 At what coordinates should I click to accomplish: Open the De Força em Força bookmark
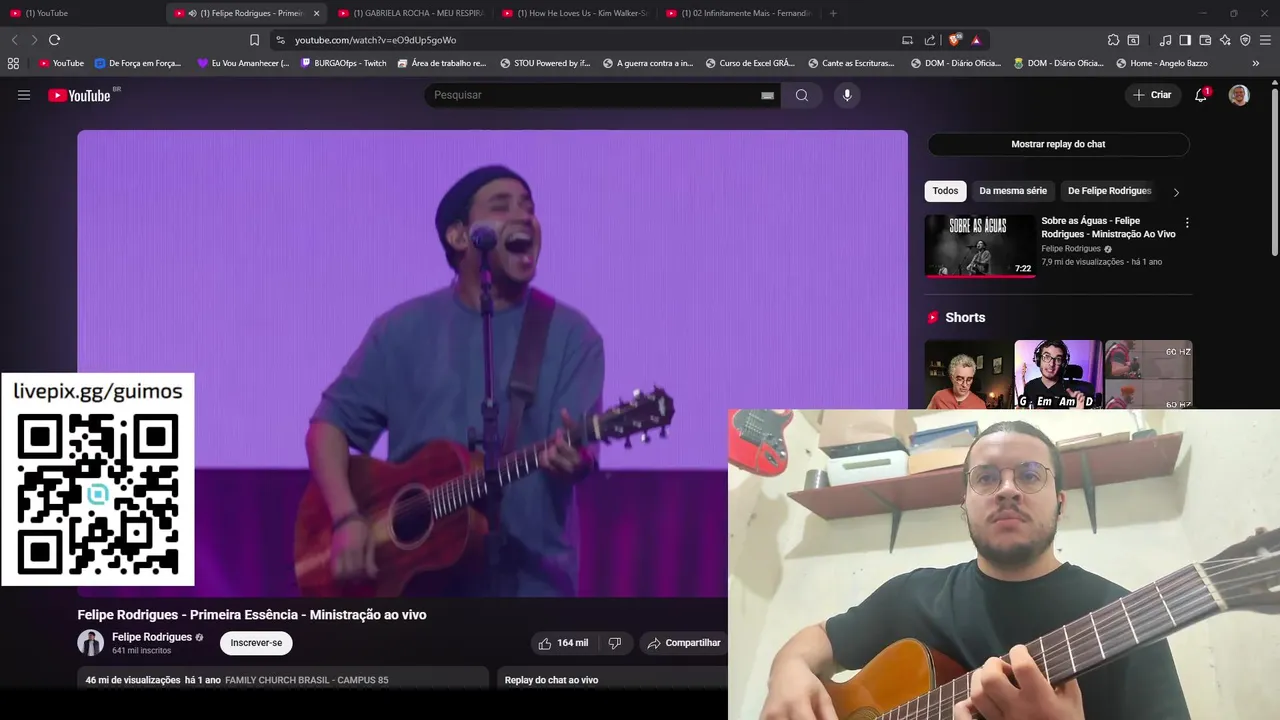coord(138,63)
